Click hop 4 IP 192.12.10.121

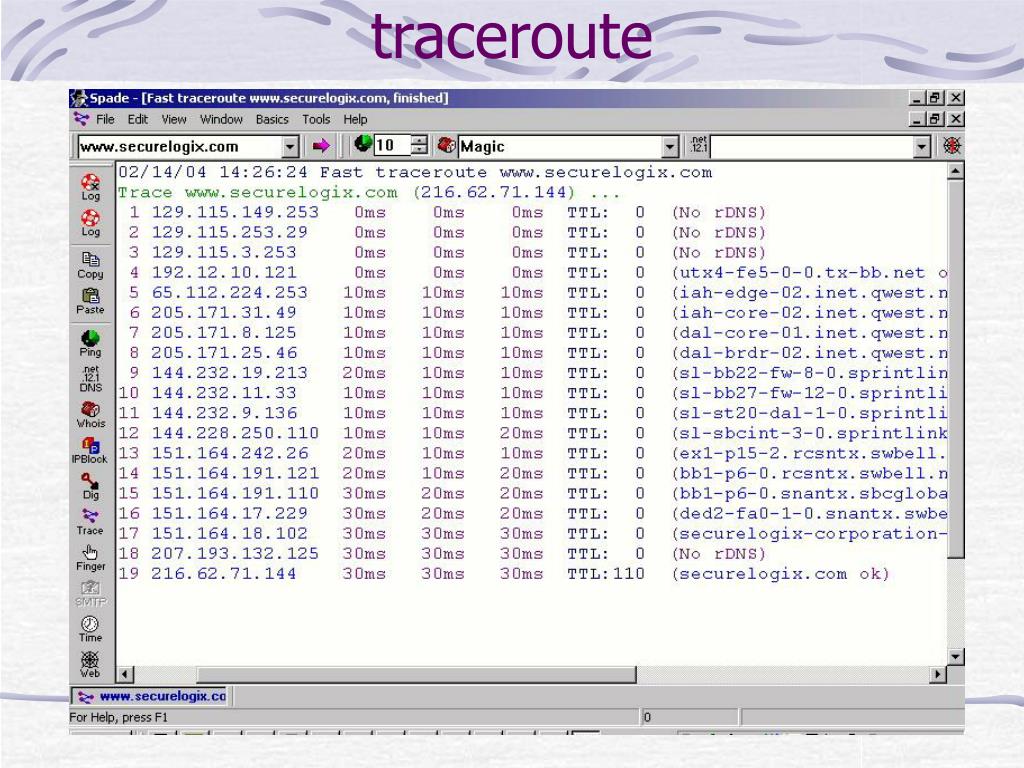(224, 272)
